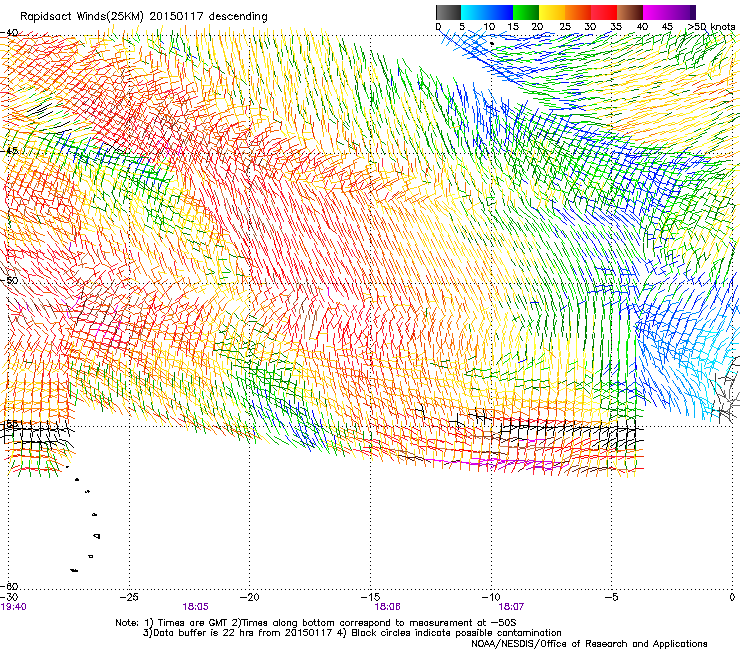Click the legend scale label '35'
The width and height of the screenshot is (740, 650).
(x=616, y=27)
